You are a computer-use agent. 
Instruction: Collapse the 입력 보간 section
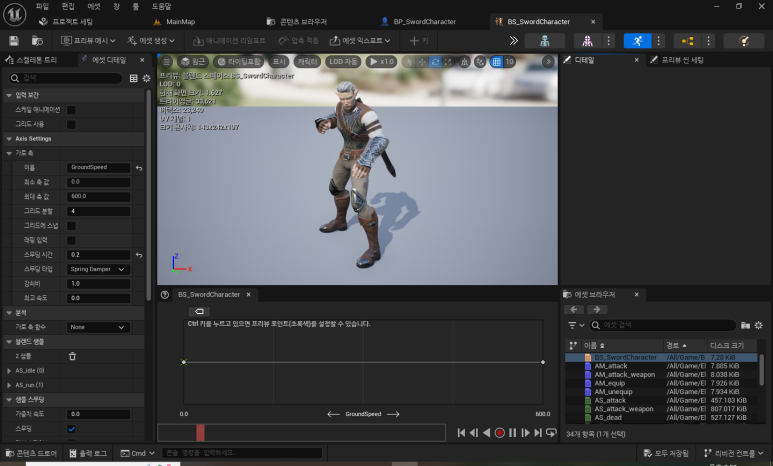9,95
